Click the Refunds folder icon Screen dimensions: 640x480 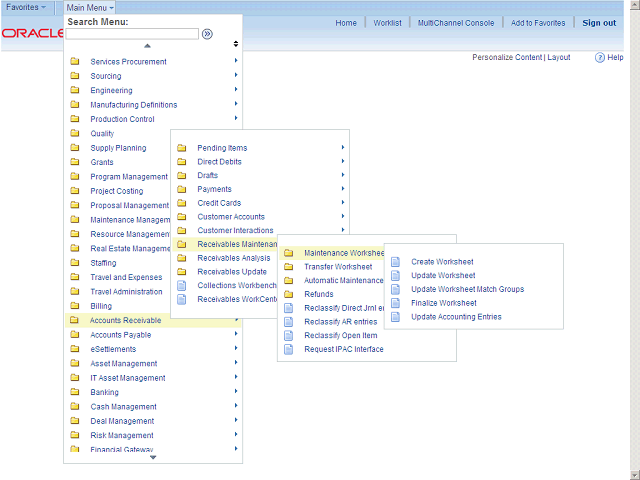289,294
